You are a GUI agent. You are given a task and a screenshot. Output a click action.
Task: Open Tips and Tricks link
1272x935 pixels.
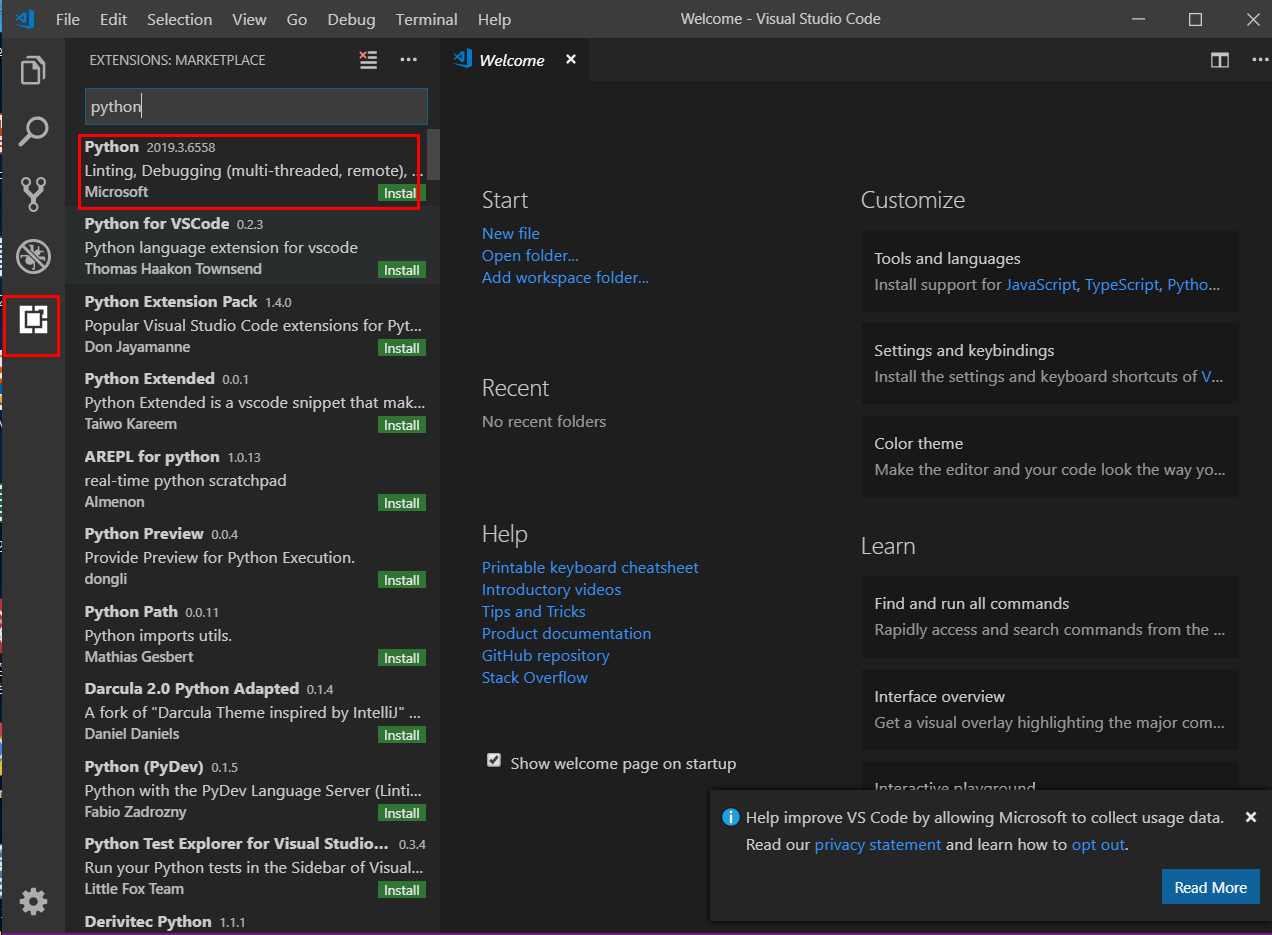click(x=533, y=611)
